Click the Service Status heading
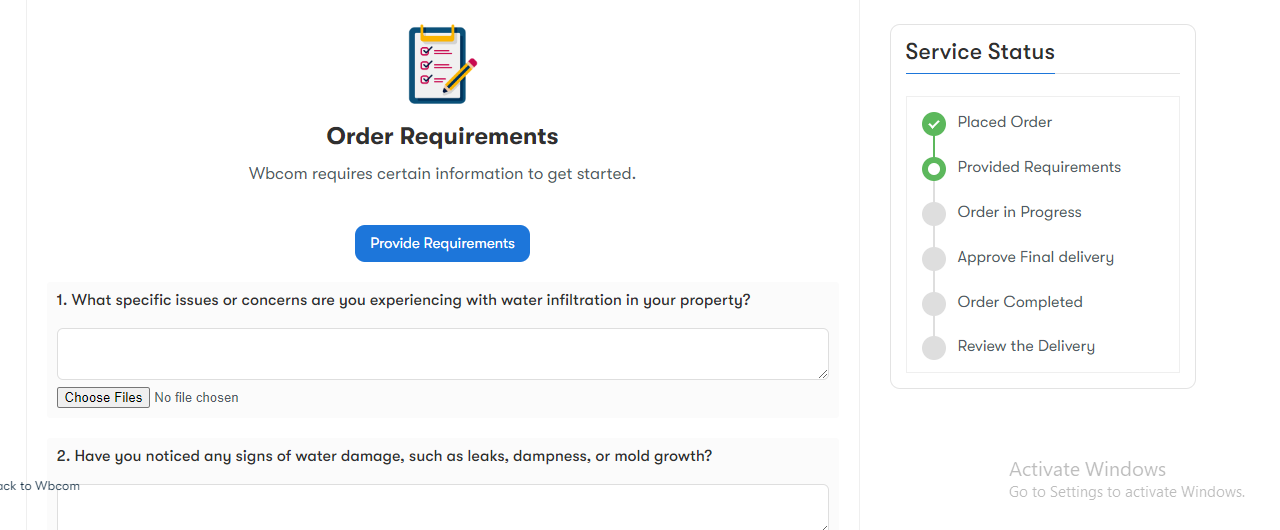Viewport: 1280px width, 530px height. 980,52
